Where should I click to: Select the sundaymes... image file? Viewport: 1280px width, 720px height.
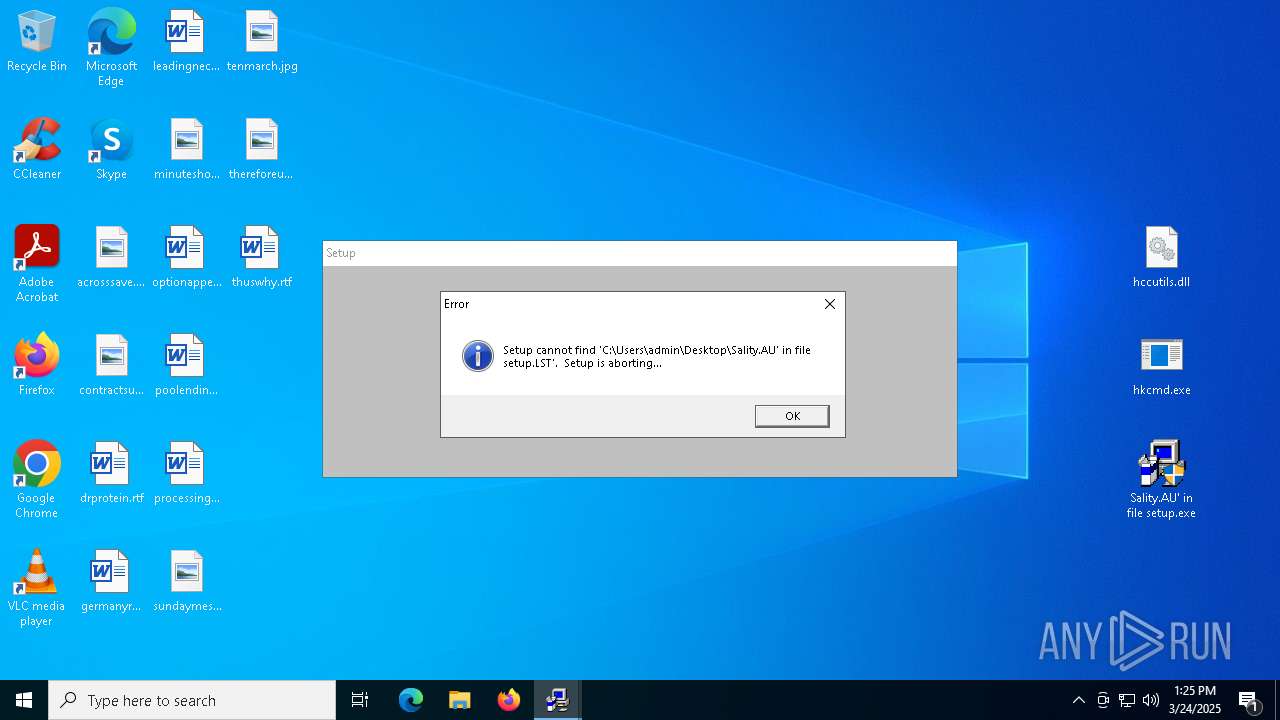click(x=186, y=582)
